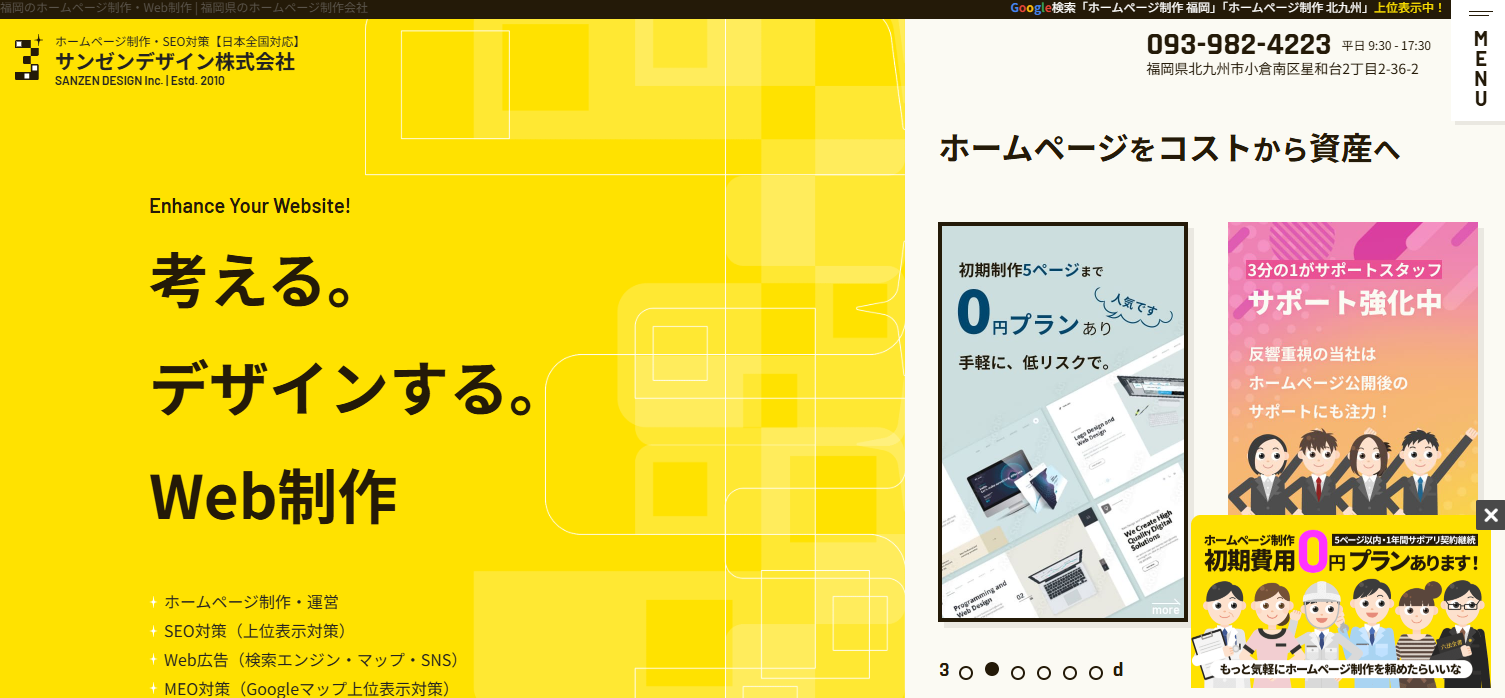Click the Web広告 service list item

click(311, 660)
